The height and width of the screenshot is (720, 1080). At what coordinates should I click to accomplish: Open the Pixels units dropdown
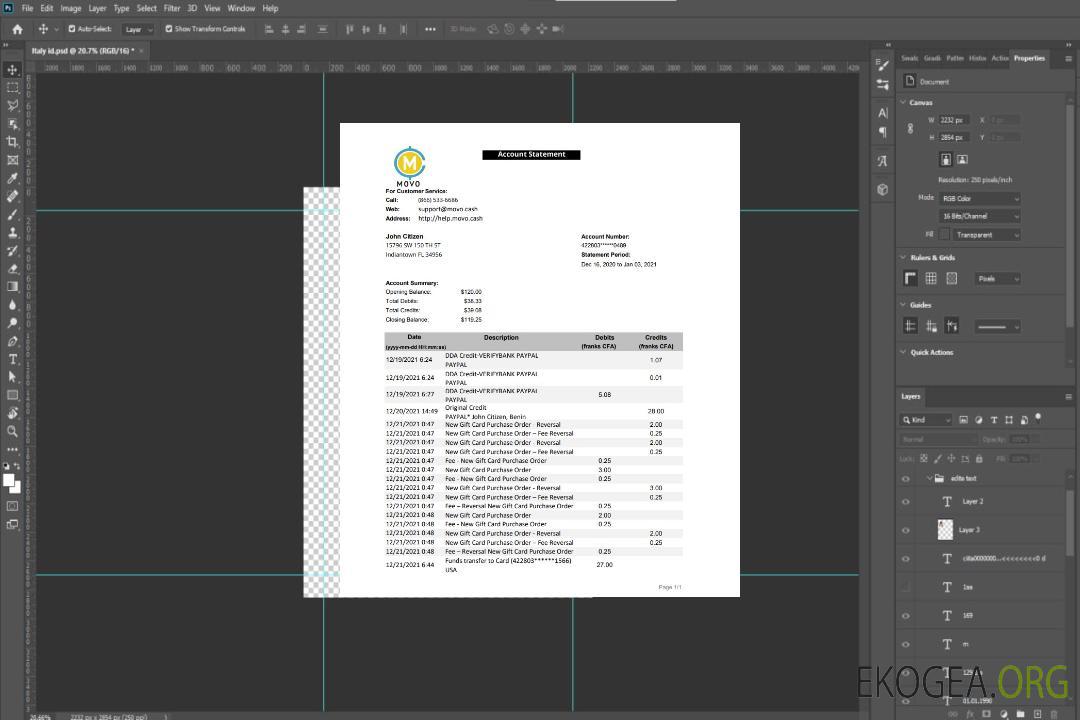coord(998,279)
